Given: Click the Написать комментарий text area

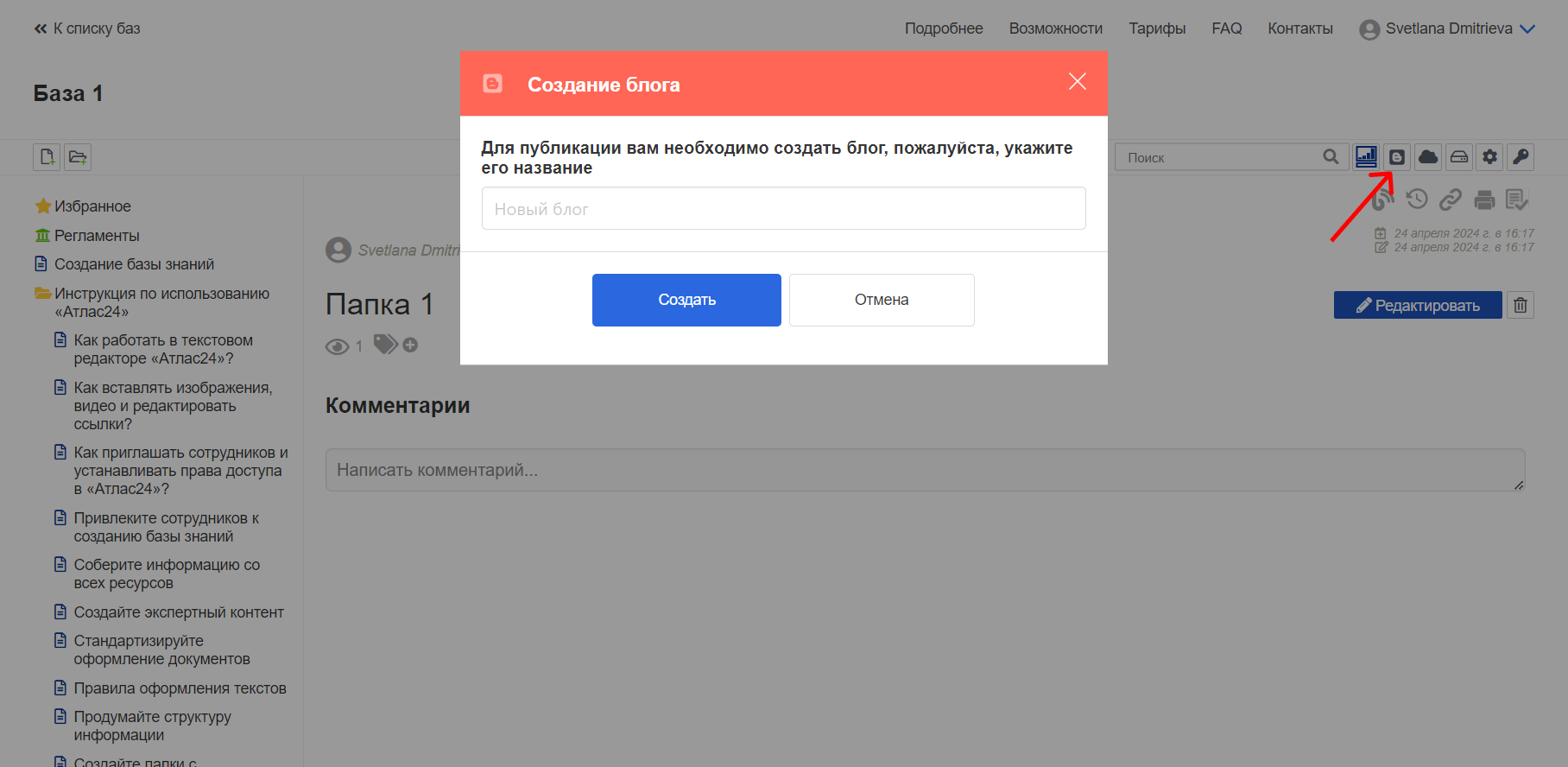Looking at the screenshot, I should (925, 470).
